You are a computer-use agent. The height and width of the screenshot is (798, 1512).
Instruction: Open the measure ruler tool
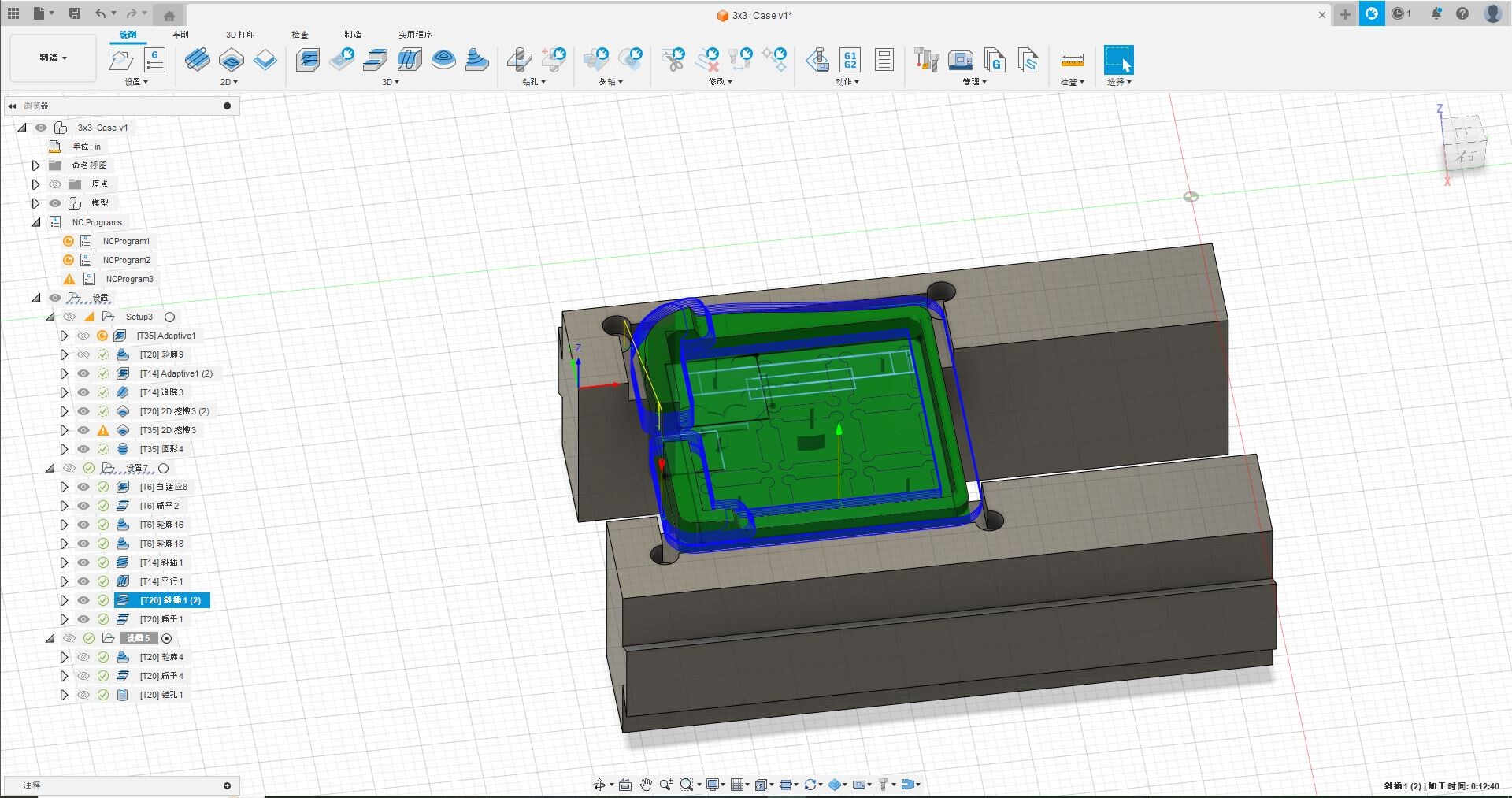pyautogui.click(x=1072, y=60)
